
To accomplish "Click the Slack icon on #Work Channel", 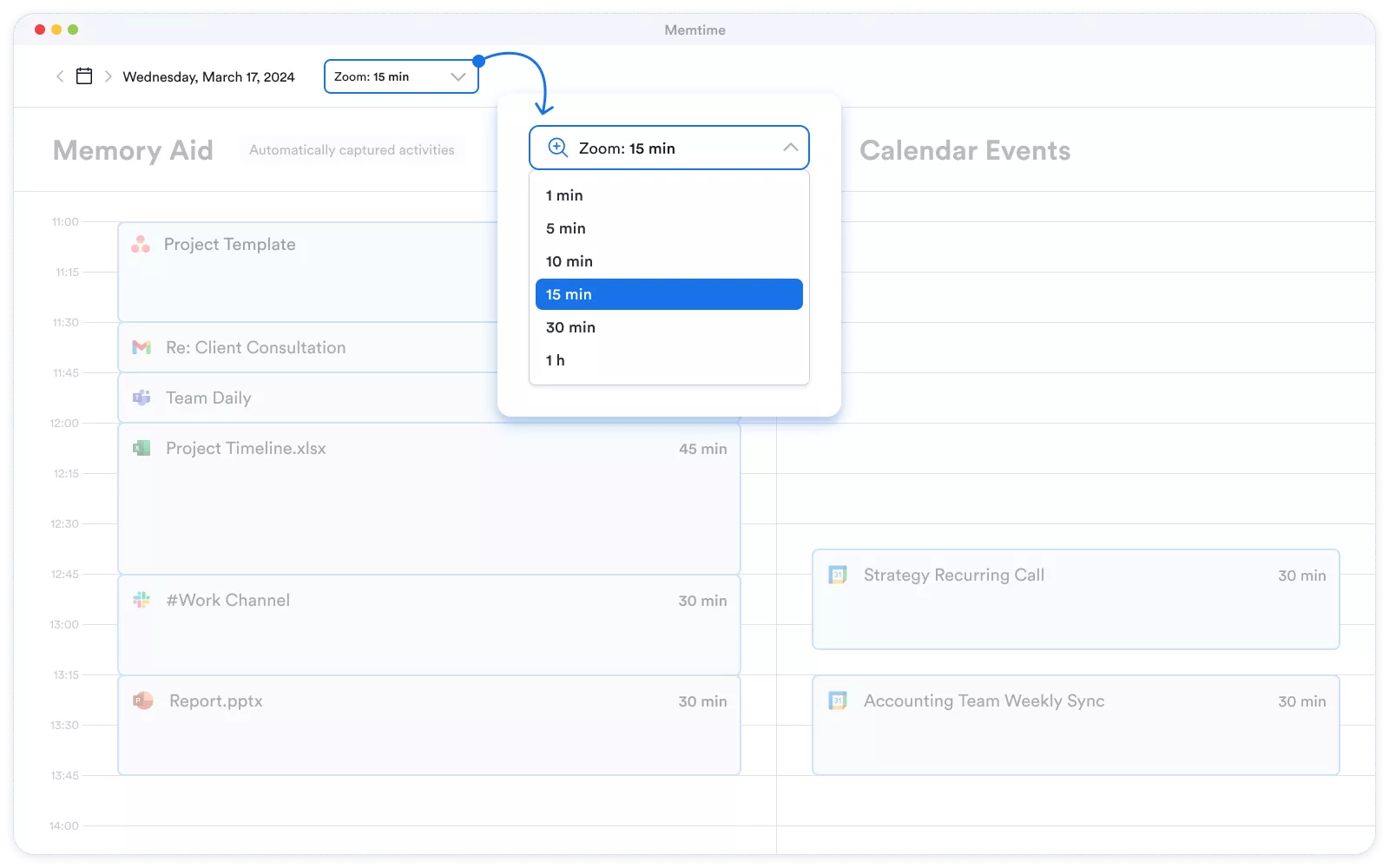I will 142,600.
